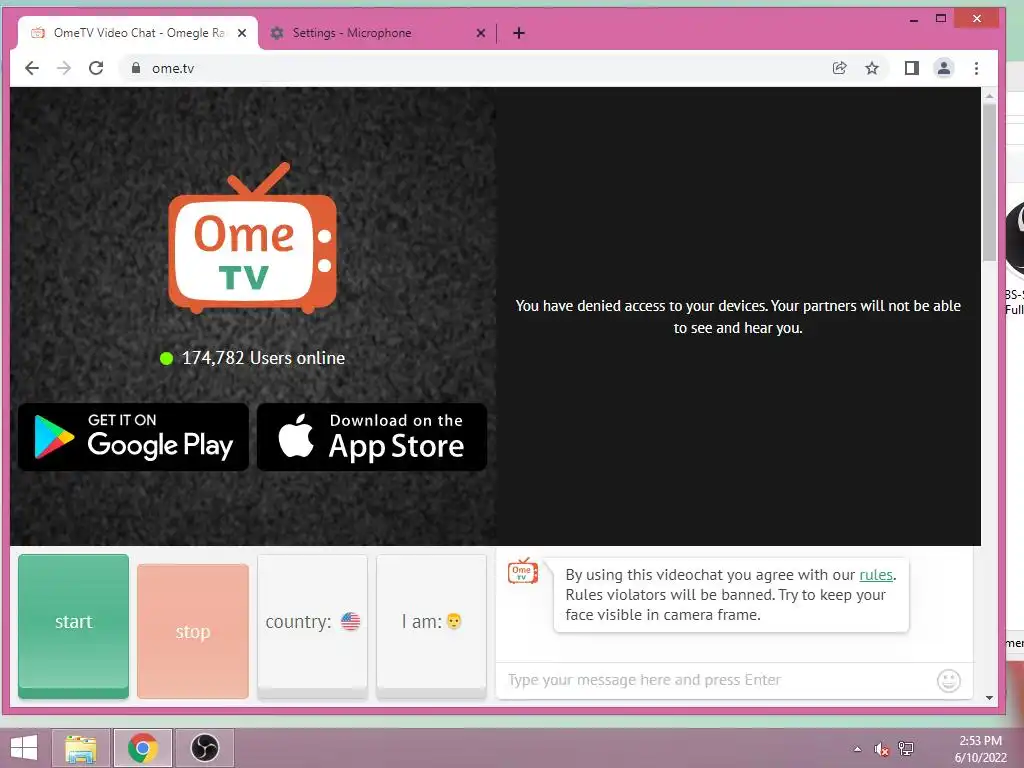The width and height of the screenshot is (1024, 768).
Task: Click the scrollbar down arrow
Action: tap(989, 697)
